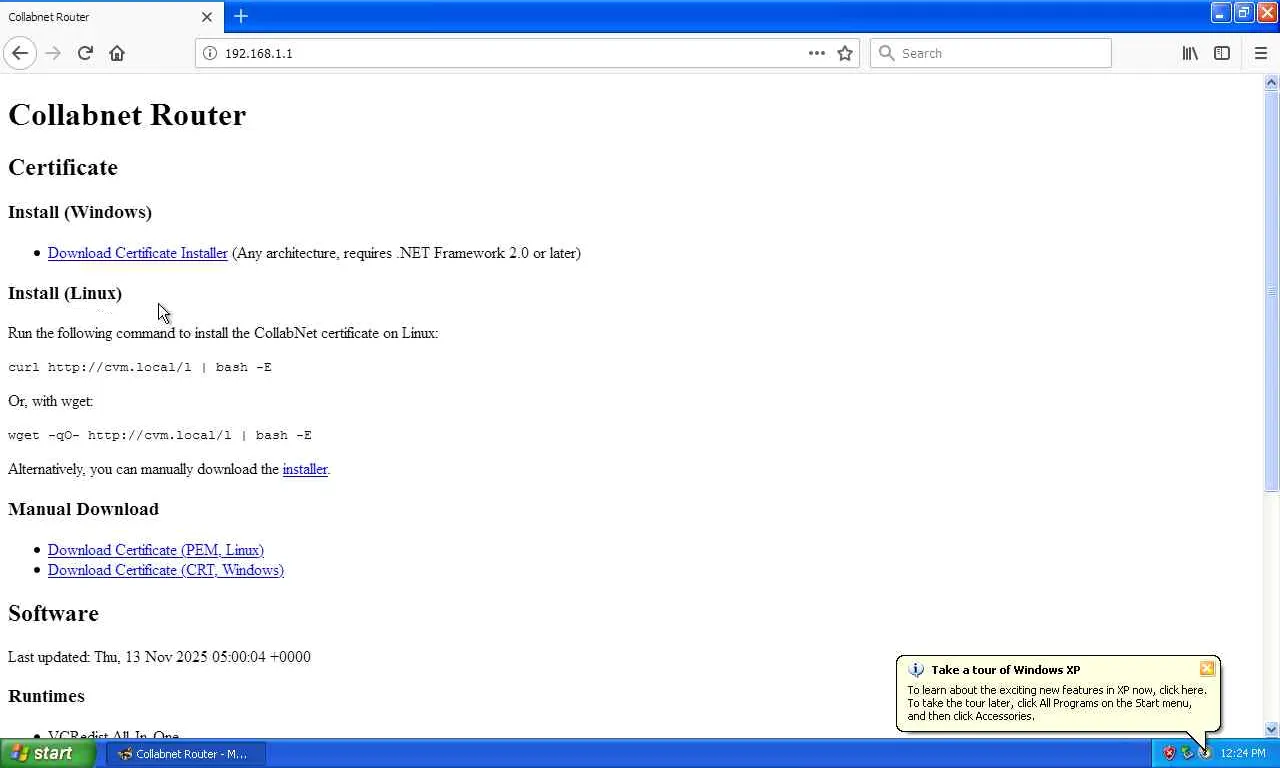Screen dimensions: 1280x768
Task: Minimize the Firefox window
Action: pyautogui.click(x=1221, y=13)
